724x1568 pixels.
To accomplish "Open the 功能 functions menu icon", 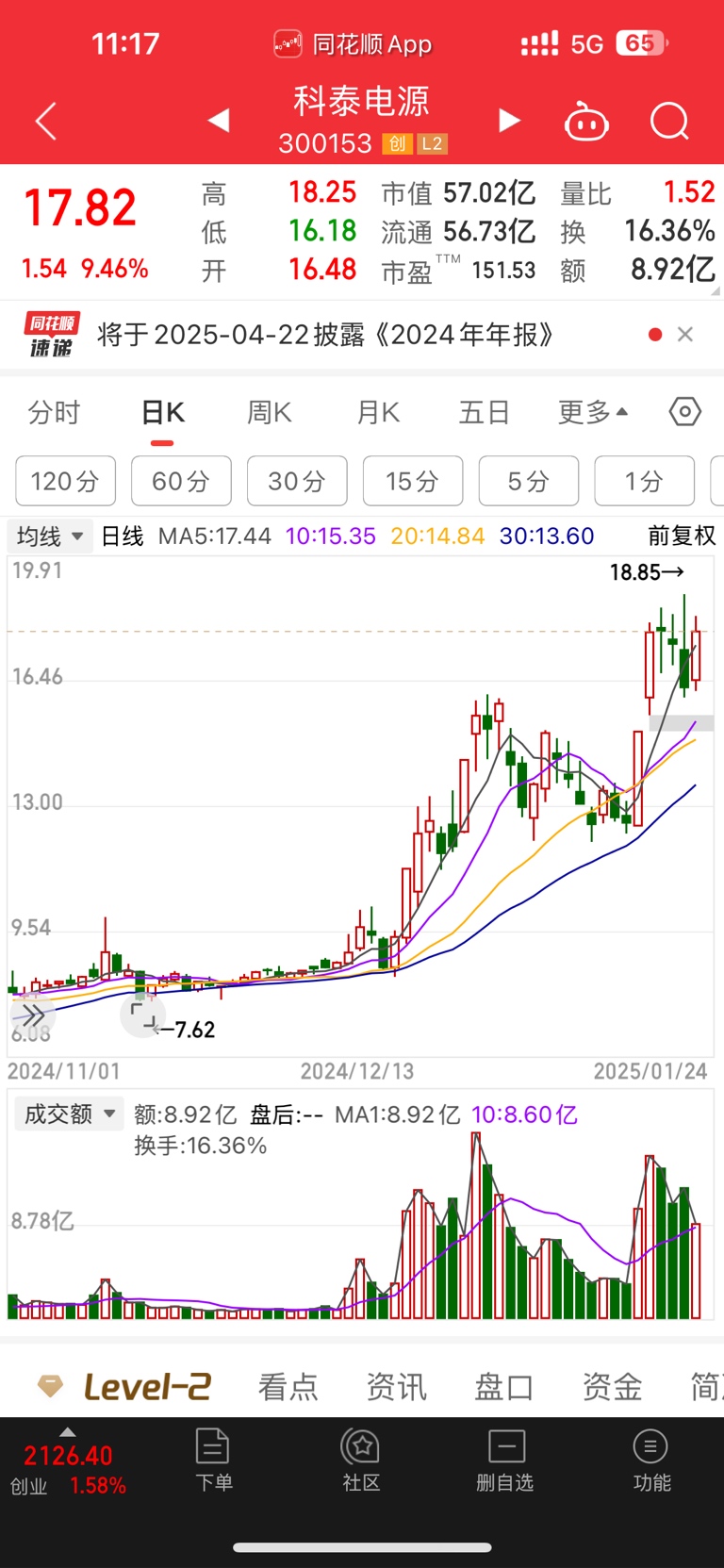I will pos(651,1460).
